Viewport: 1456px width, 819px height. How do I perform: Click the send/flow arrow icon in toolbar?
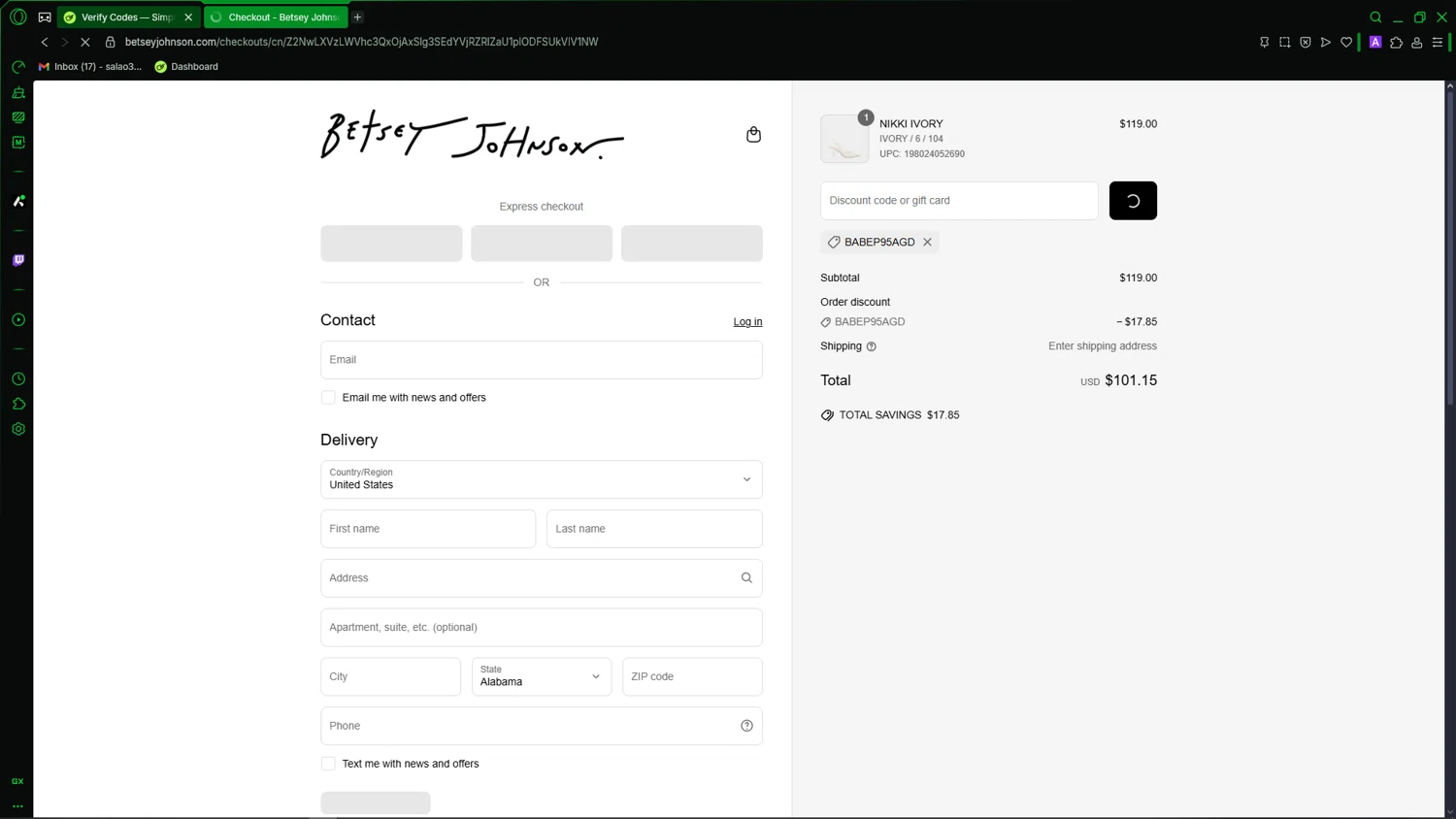click(1326, 43)
